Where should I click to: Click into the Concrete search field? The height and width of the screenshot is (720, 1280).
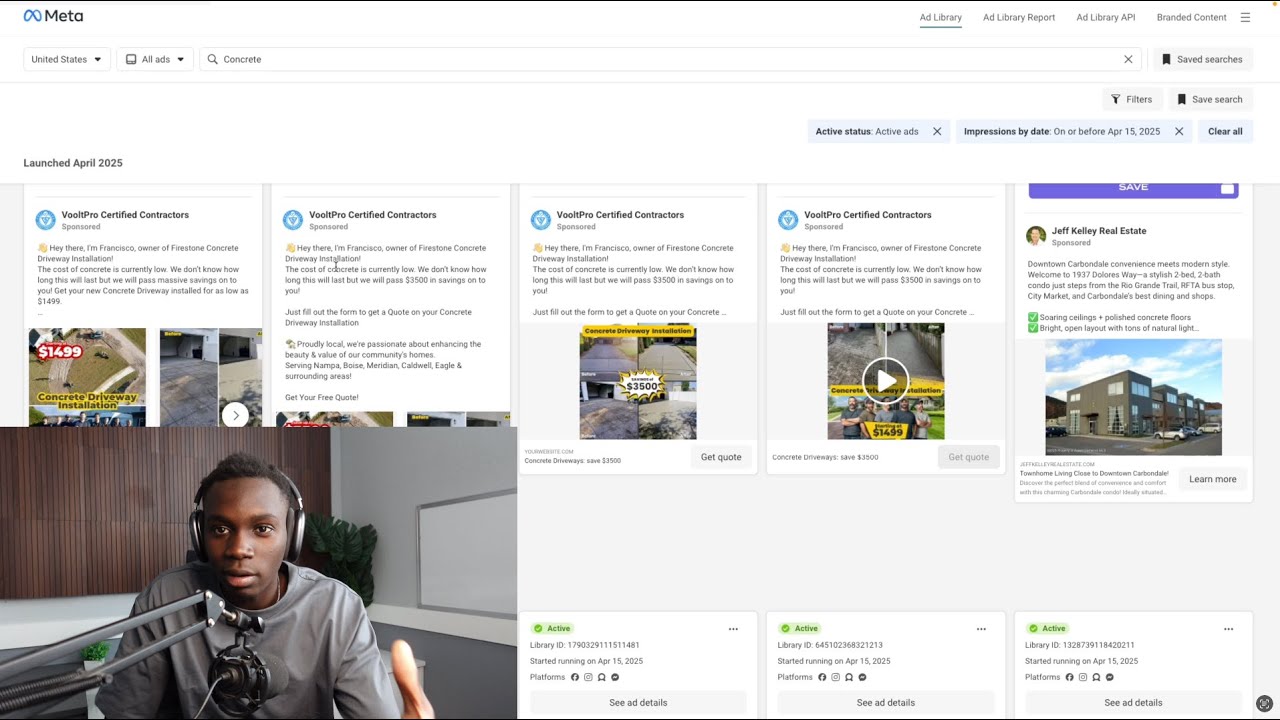click(670, 59)
